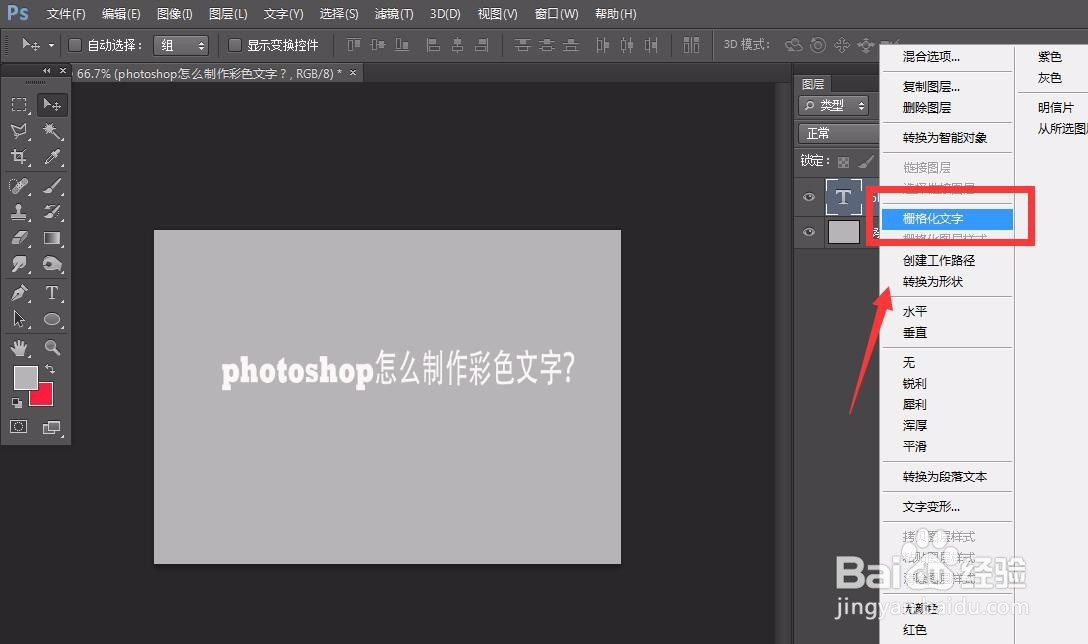
Task: Open the 图层(L) menu
Action: click(x=228, y=14)
